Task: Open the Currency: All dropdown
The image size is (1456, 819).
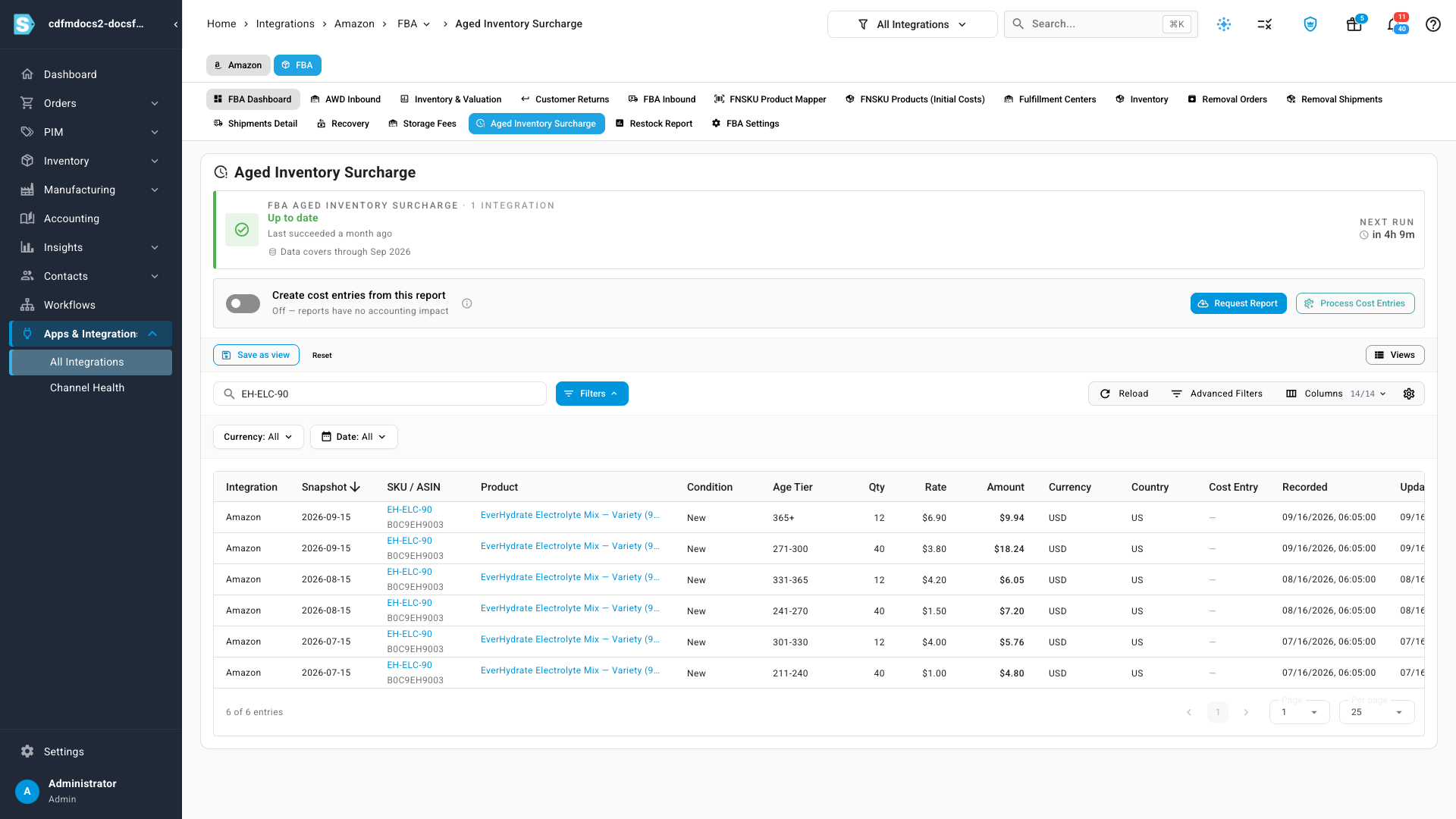Action: tap(258, 437)
